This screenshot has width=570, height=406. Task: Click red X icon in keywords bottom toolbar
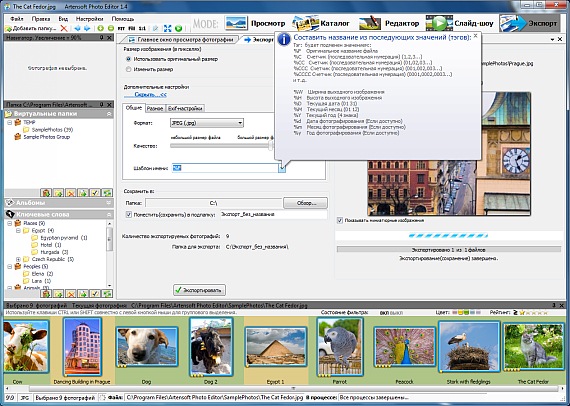(x=71, y=293)
